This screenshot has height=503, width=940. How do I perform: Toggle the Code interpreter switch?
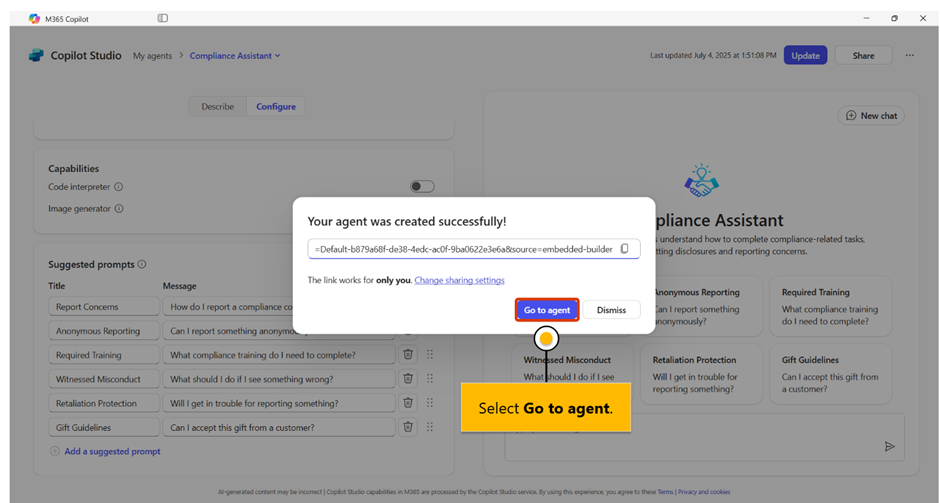coord(422,186)
